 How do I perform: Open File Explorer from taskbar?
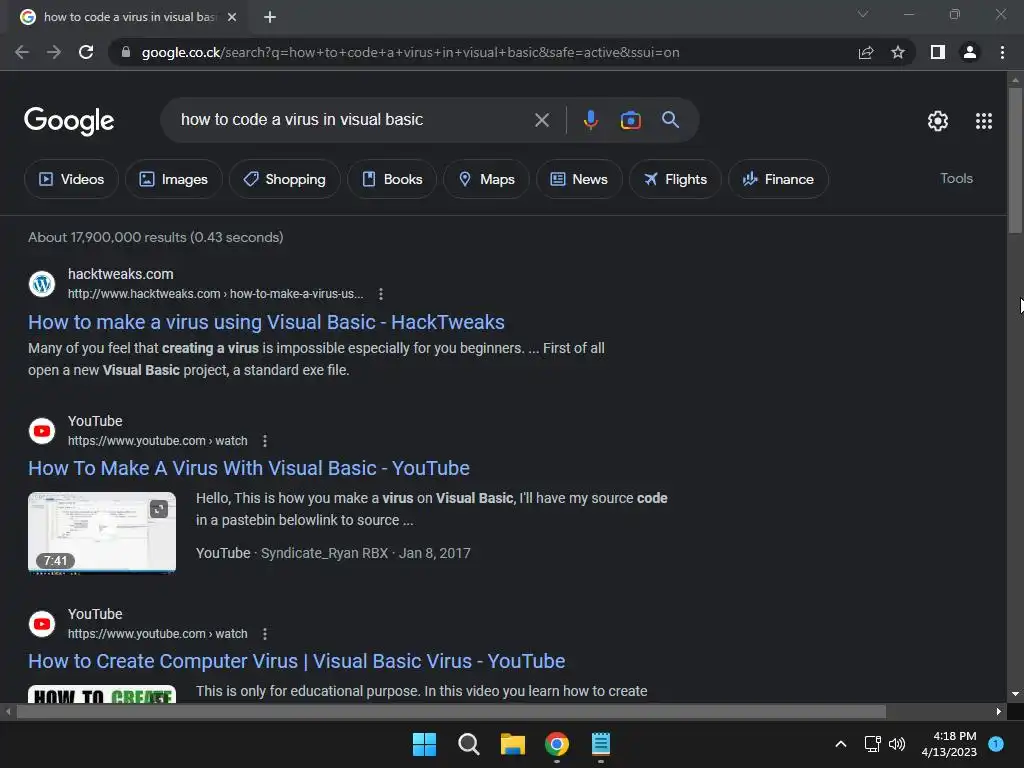[x=513, y=744]
